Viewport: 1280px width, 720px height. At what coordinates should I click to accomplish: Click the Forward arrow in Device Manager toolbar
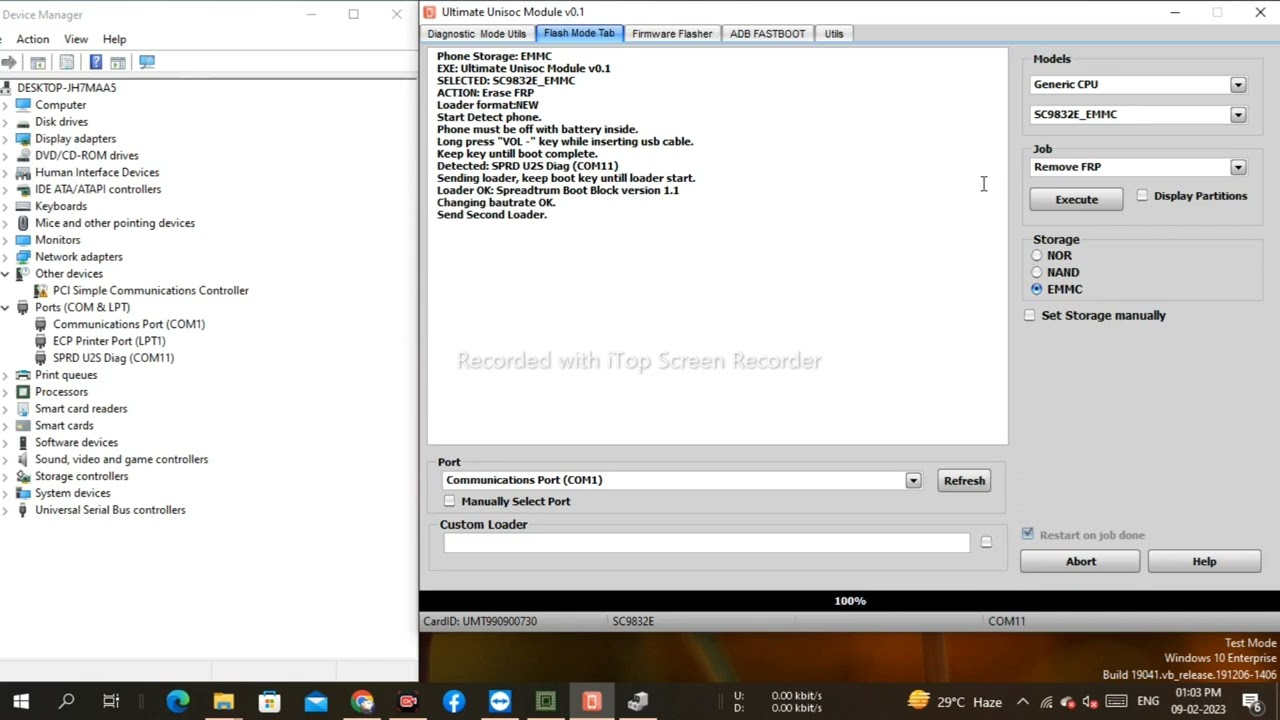[x=9, y=62]
